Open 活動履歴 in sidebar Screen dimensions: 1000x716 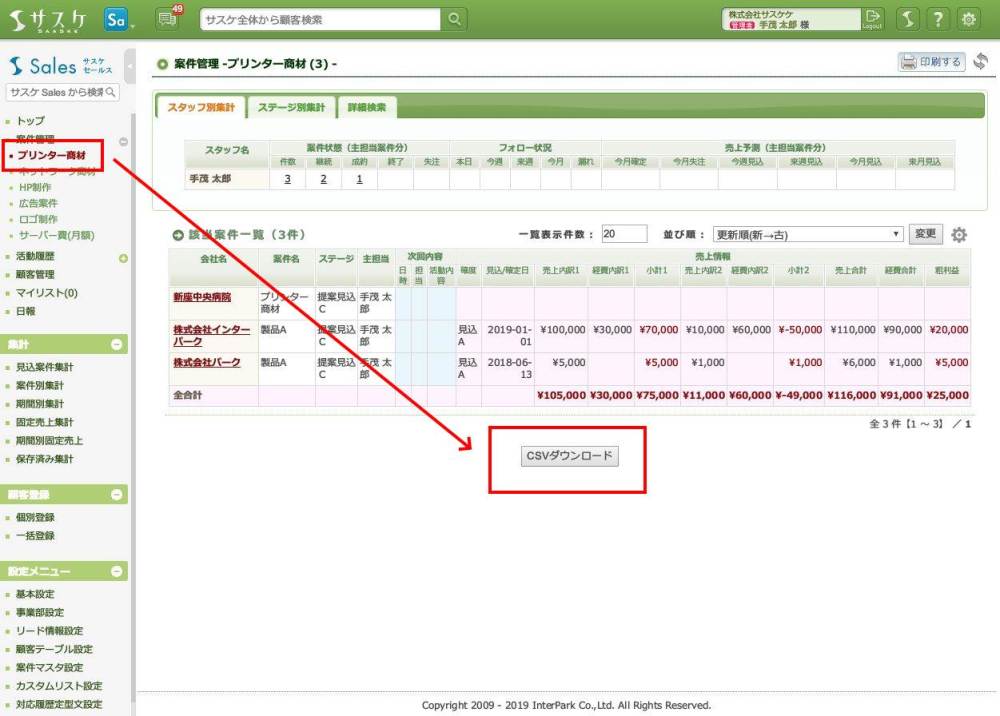click(x=35, y=256)
